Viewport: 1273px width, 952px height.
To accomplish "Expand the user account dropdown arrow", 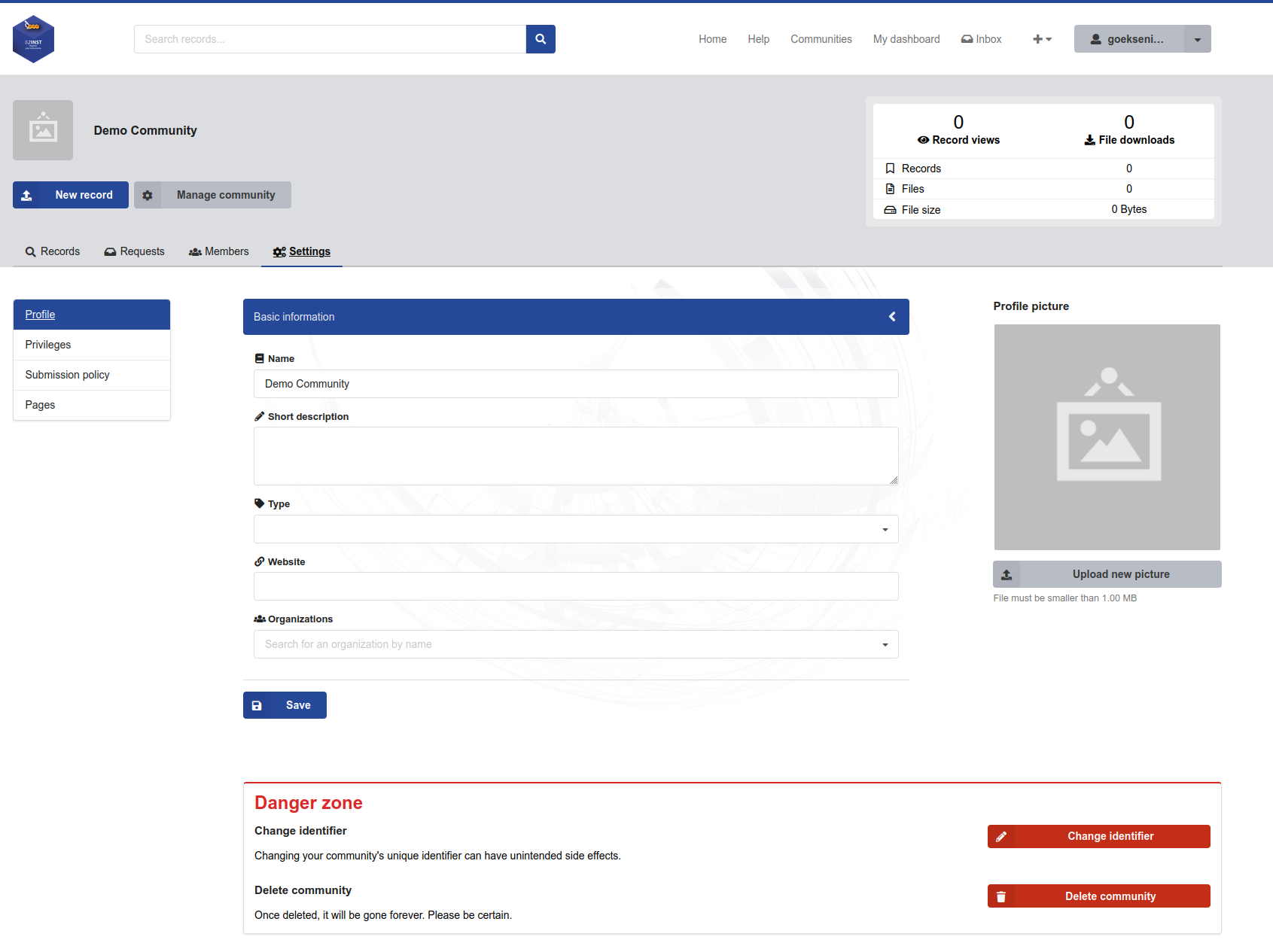I will [1197, 39].
